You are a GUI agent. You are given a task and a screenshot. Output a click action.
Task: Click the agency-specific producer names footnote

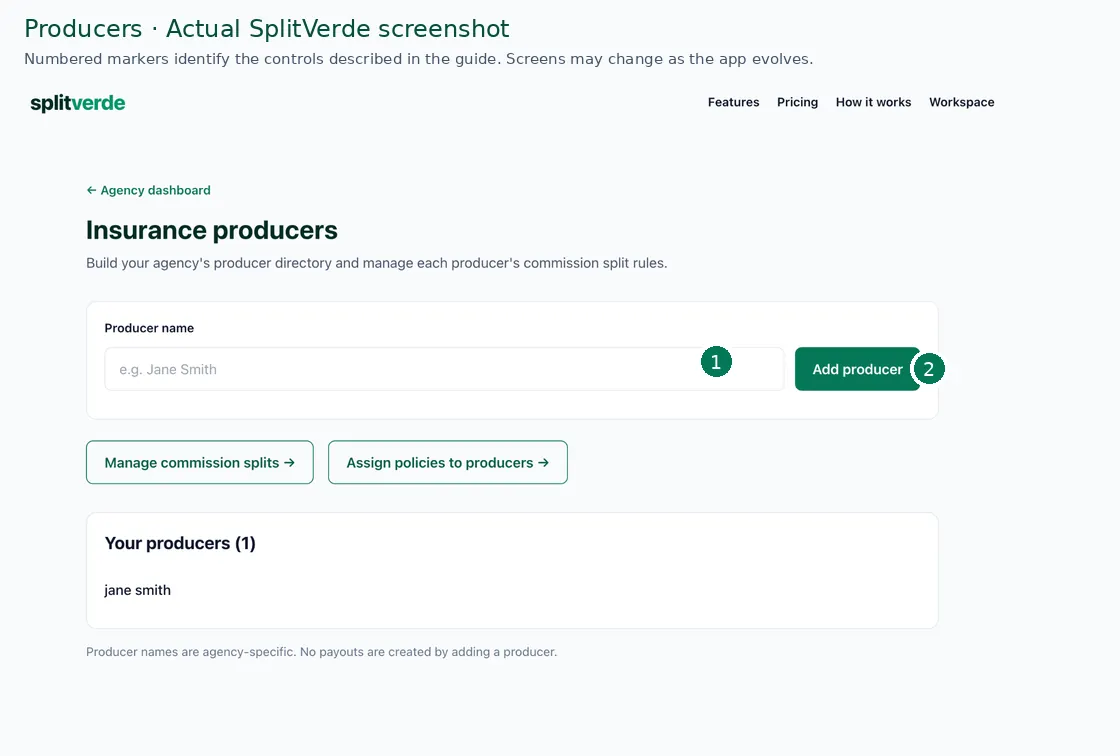pos(321,652)
